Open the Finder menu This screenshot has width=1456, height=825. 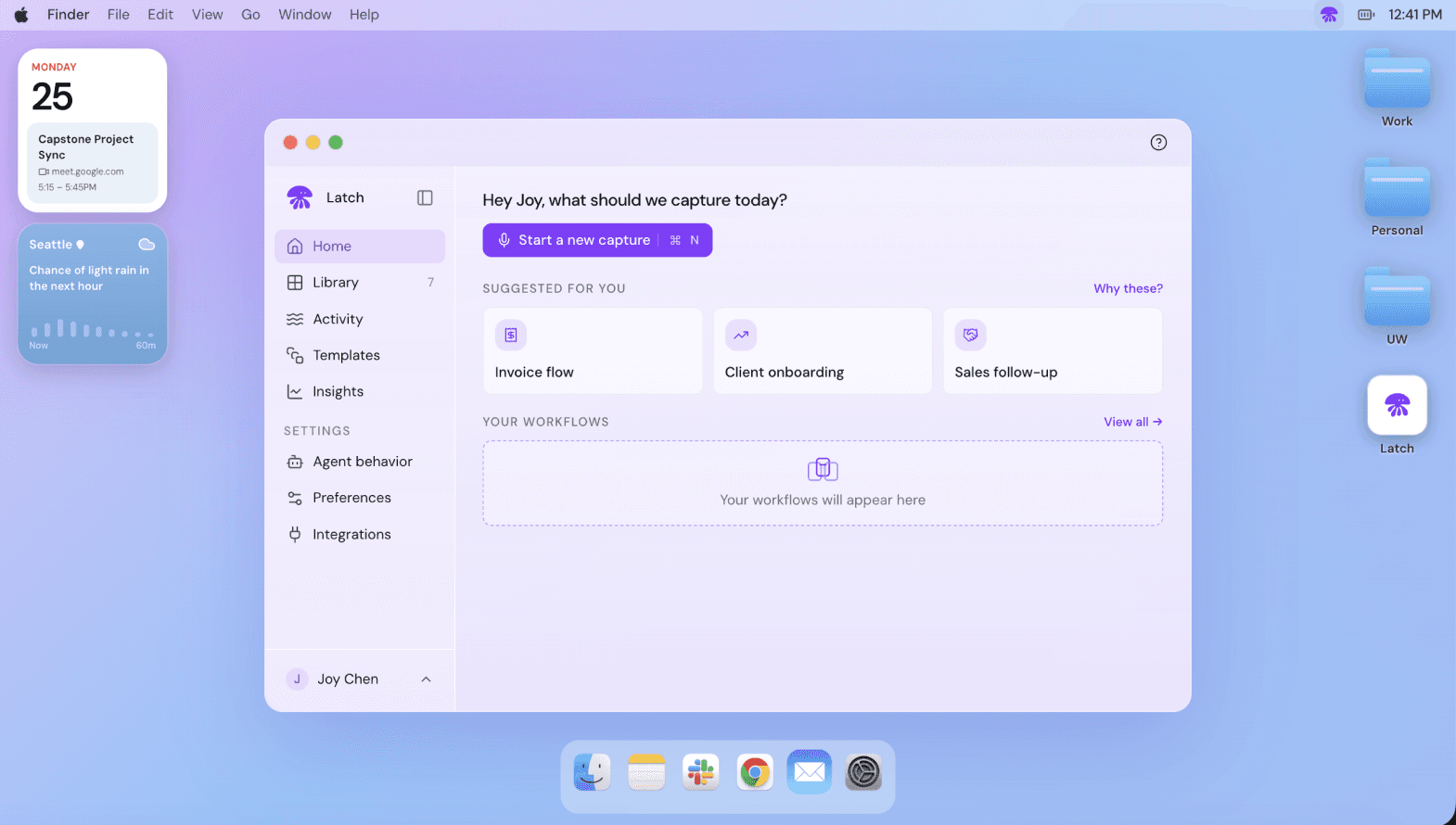click(69, 15)
